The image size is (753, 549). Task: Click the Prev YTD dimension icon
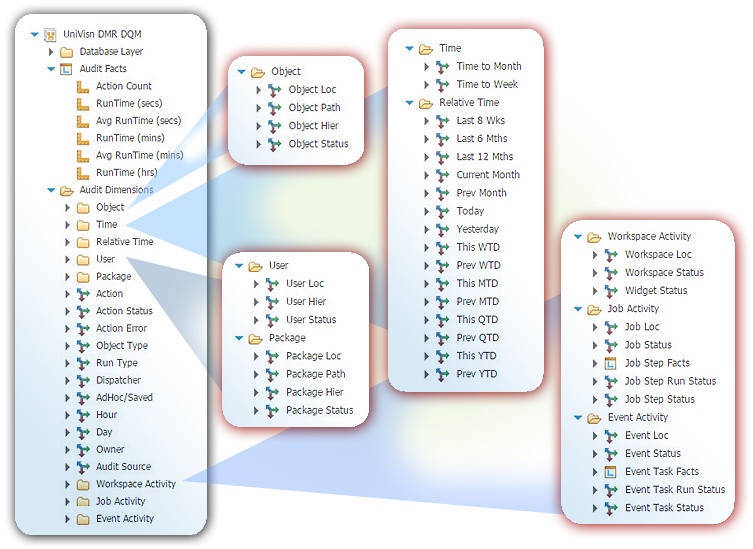(442, 375)
